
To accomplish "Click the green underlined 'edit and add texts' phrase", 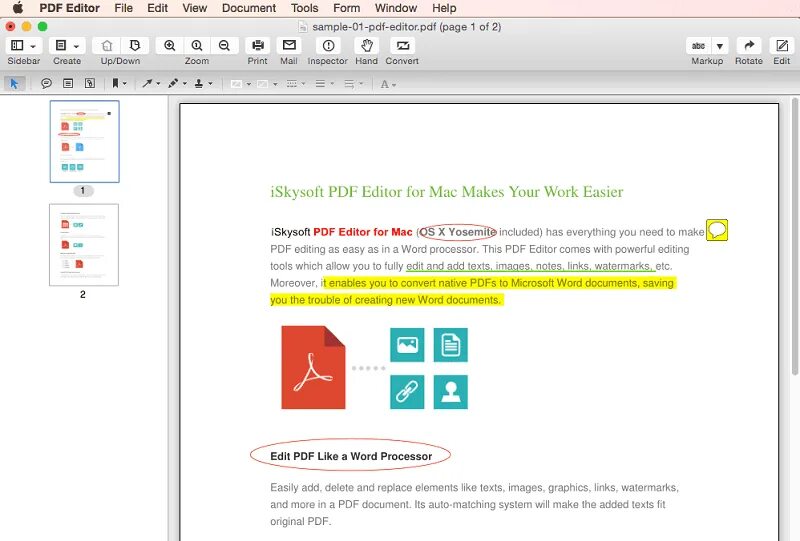I will tap(531, 266).
